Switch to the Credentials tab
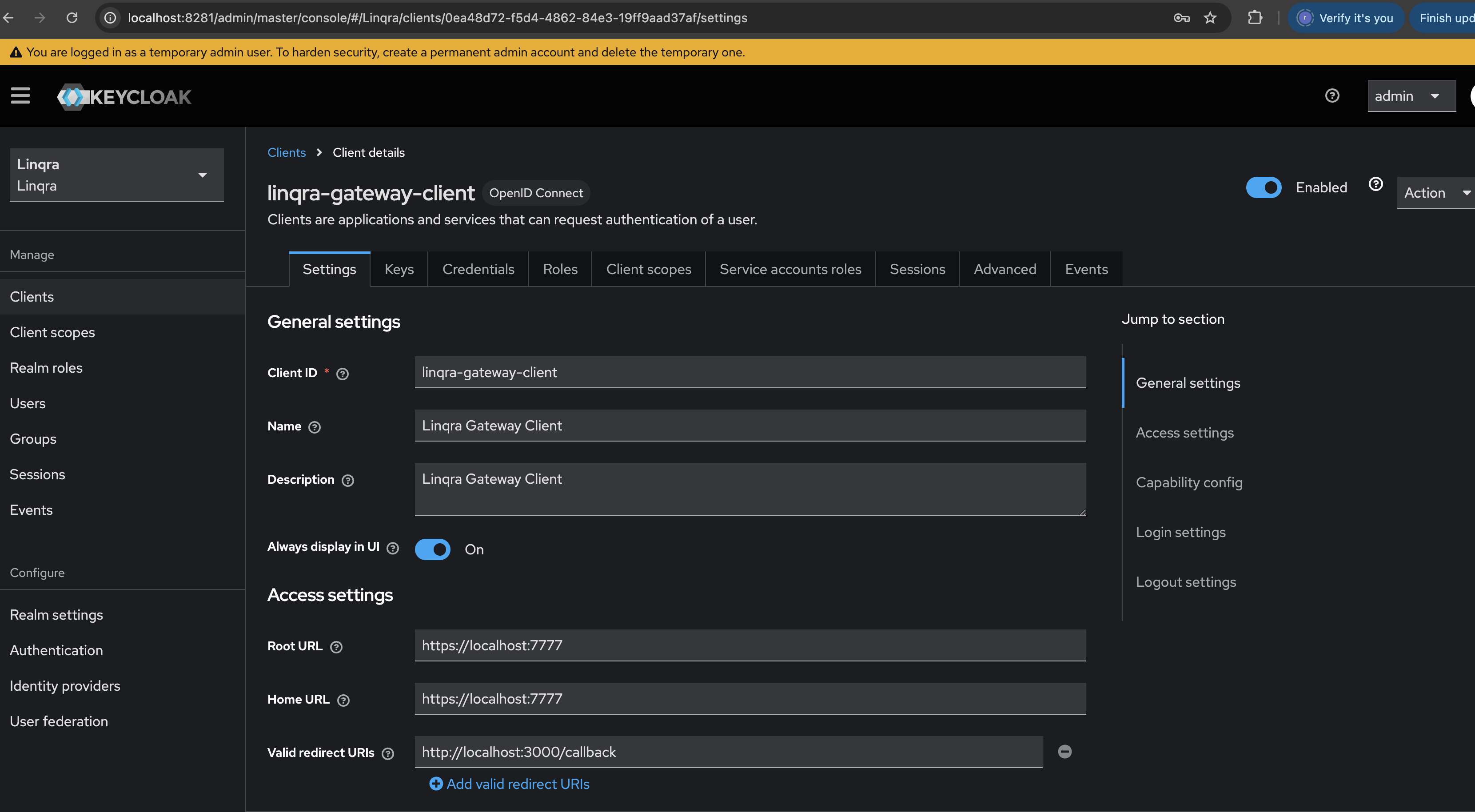 (478, 269)
